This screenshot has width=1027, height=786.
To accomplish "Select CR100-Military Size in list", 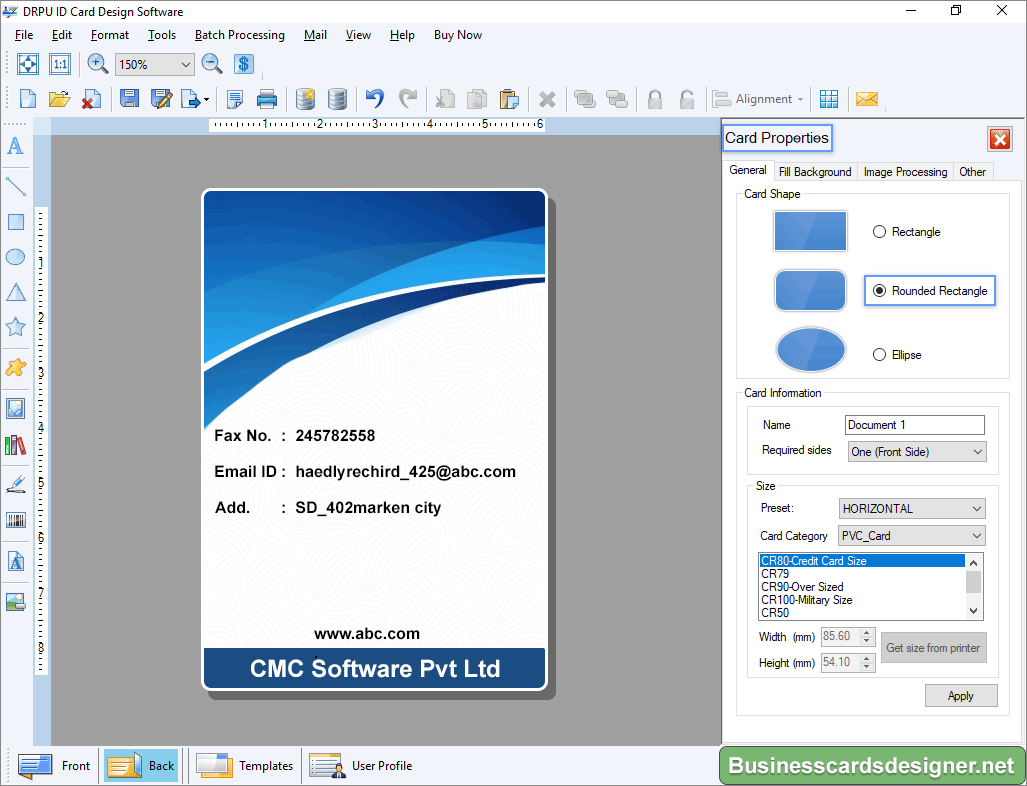I will pyautogui.click(x=806, y=600).
